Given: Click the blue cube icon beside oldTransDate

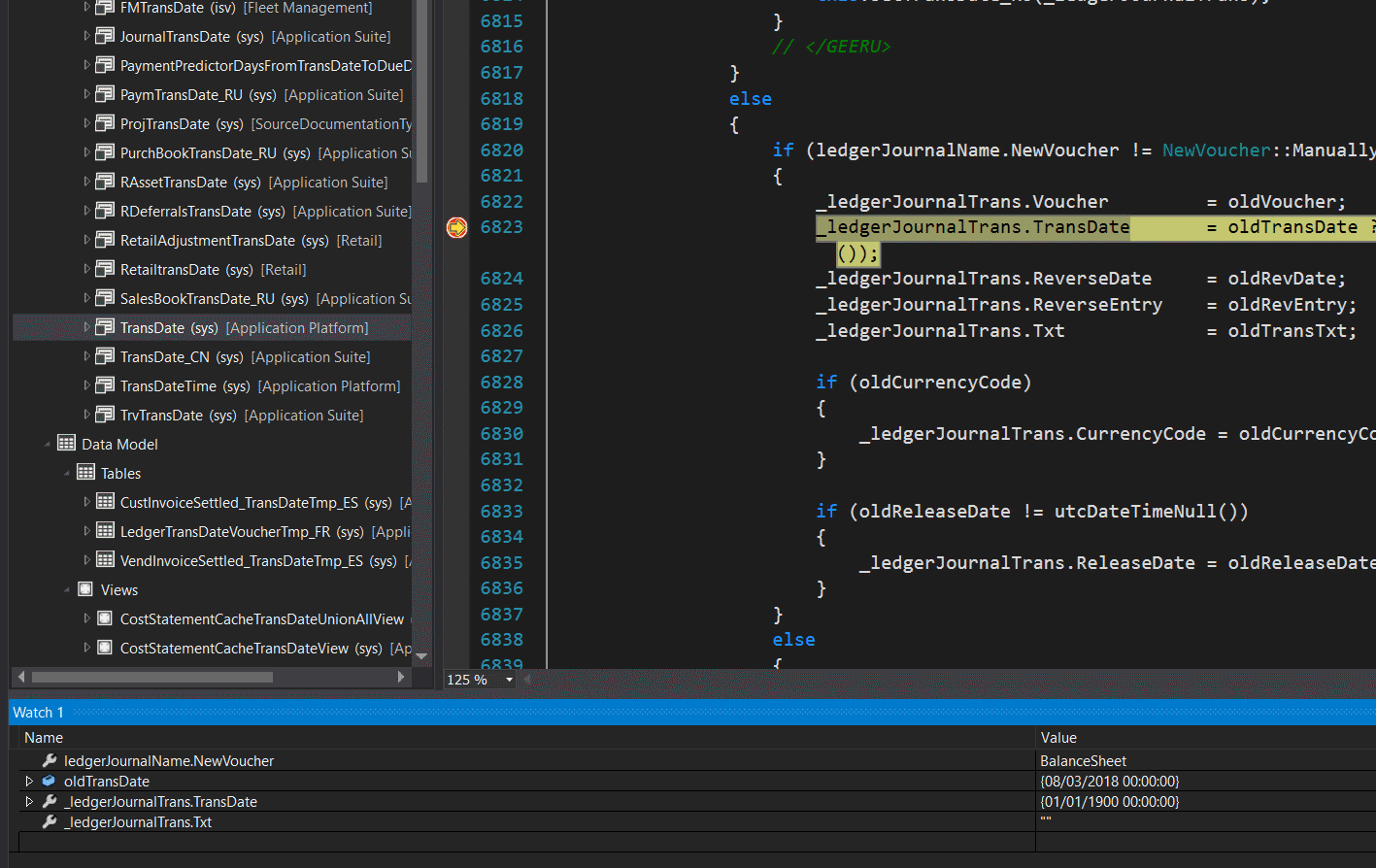Looking at the screenshot, I should click(50, 781).
